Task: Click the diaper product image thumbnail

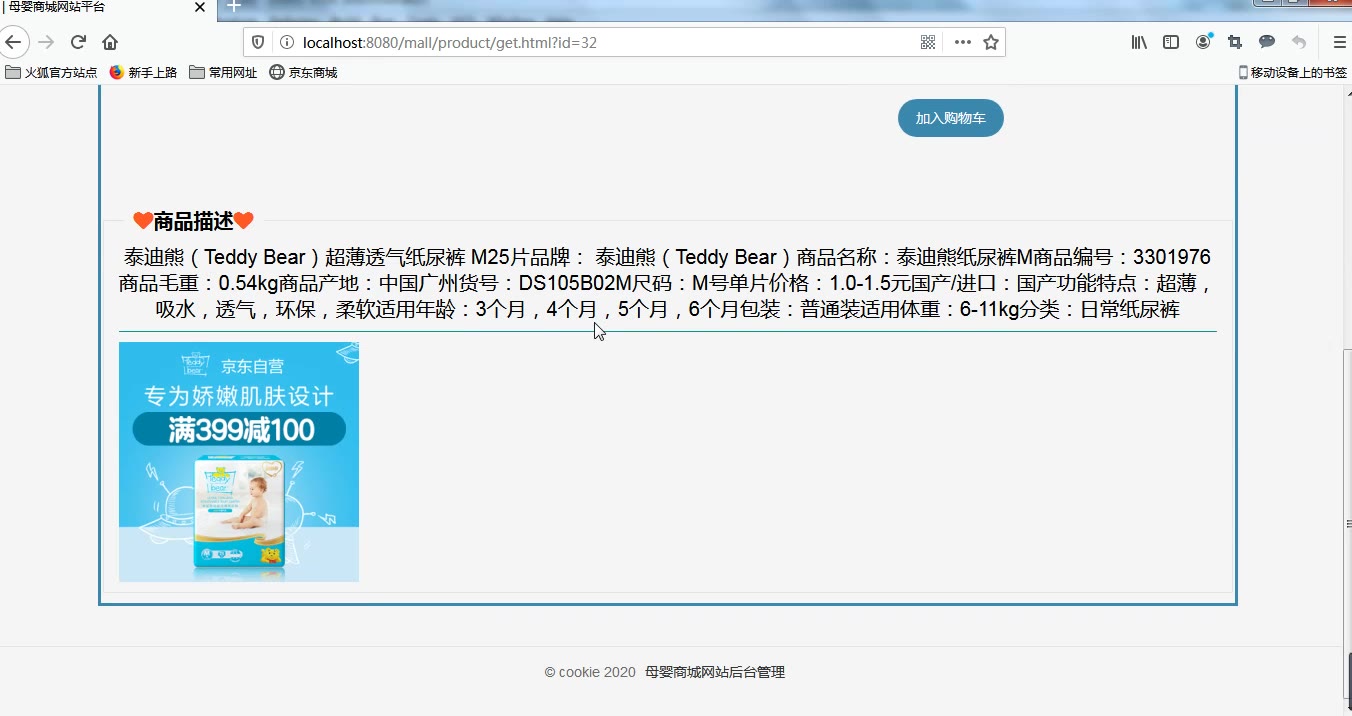Action: click(239, 462)
